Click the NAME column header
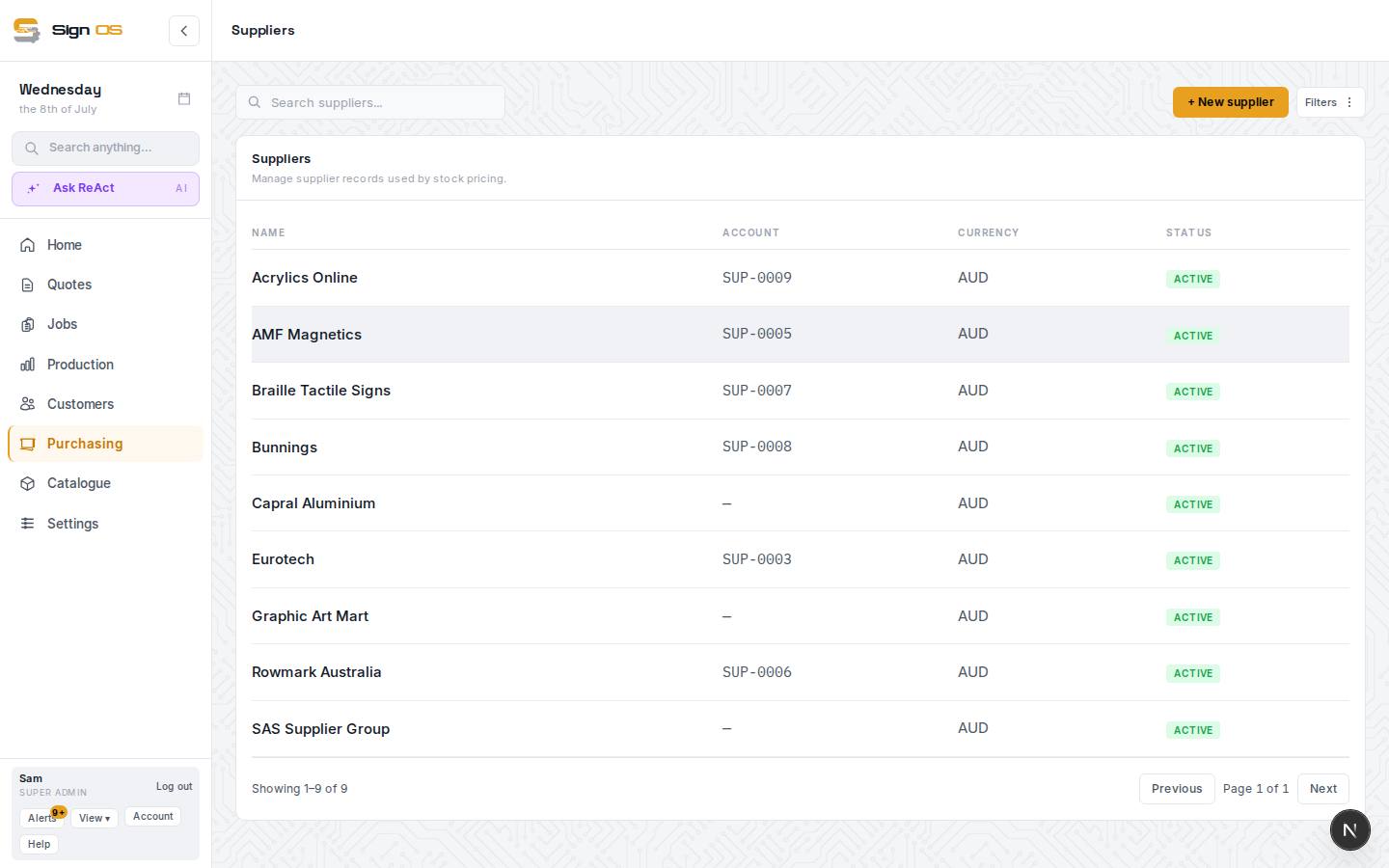The width and height of the screenshot is (1389, 868). coord(268,232)
